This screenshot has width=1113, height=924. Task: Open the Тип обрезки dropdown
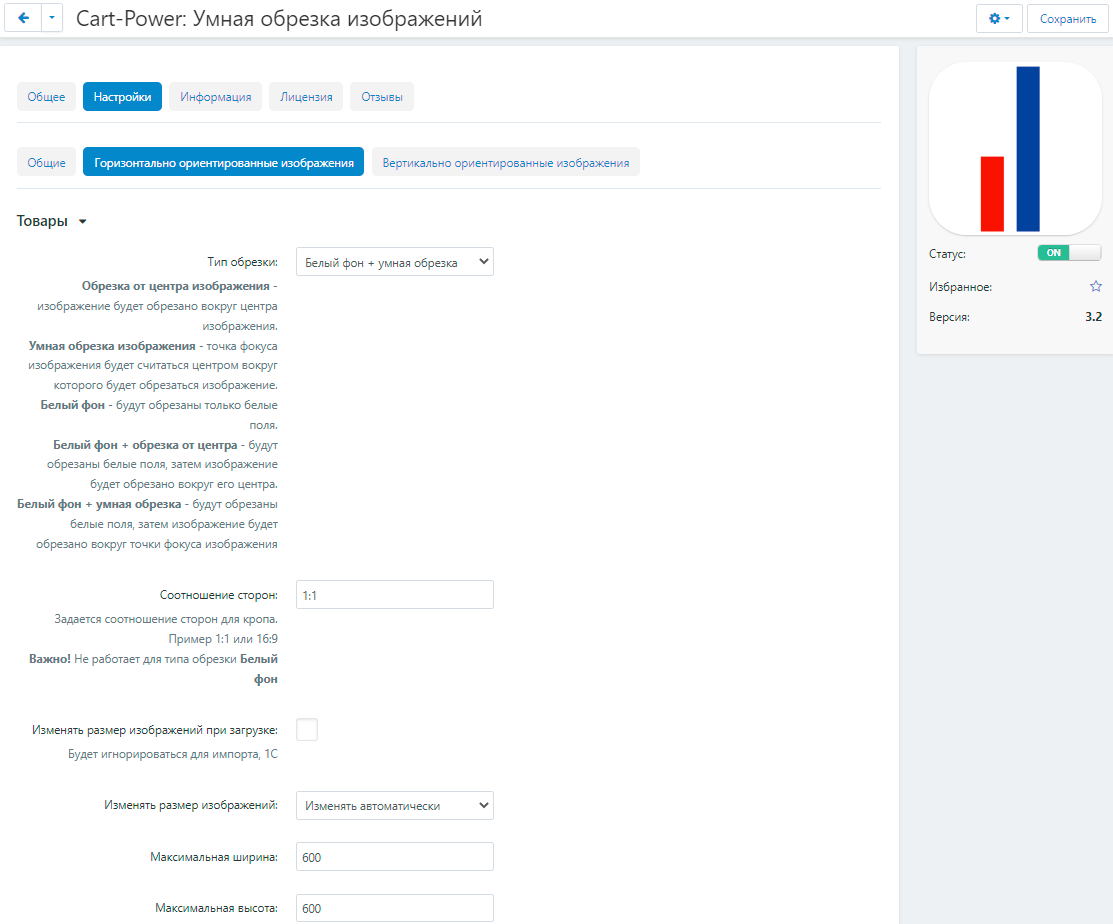[x=395, y=262]
